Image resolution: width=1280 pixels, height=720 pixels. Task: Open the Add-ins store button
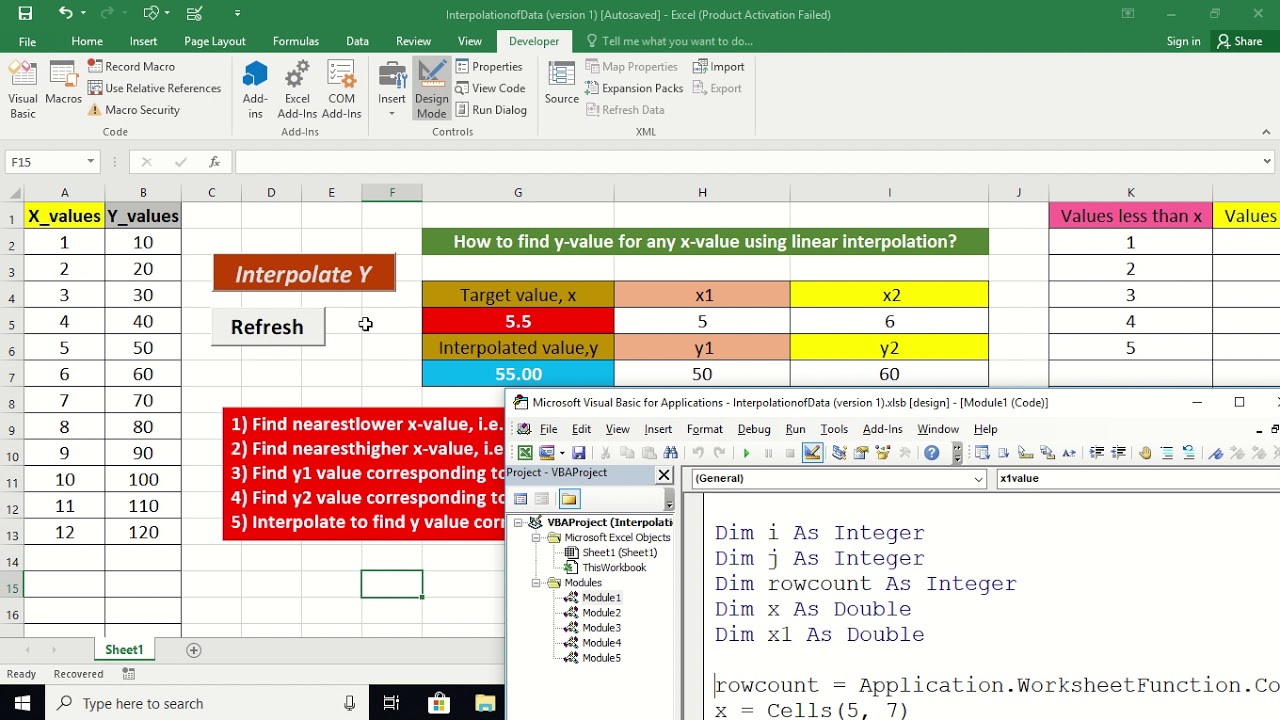point(255,88)
